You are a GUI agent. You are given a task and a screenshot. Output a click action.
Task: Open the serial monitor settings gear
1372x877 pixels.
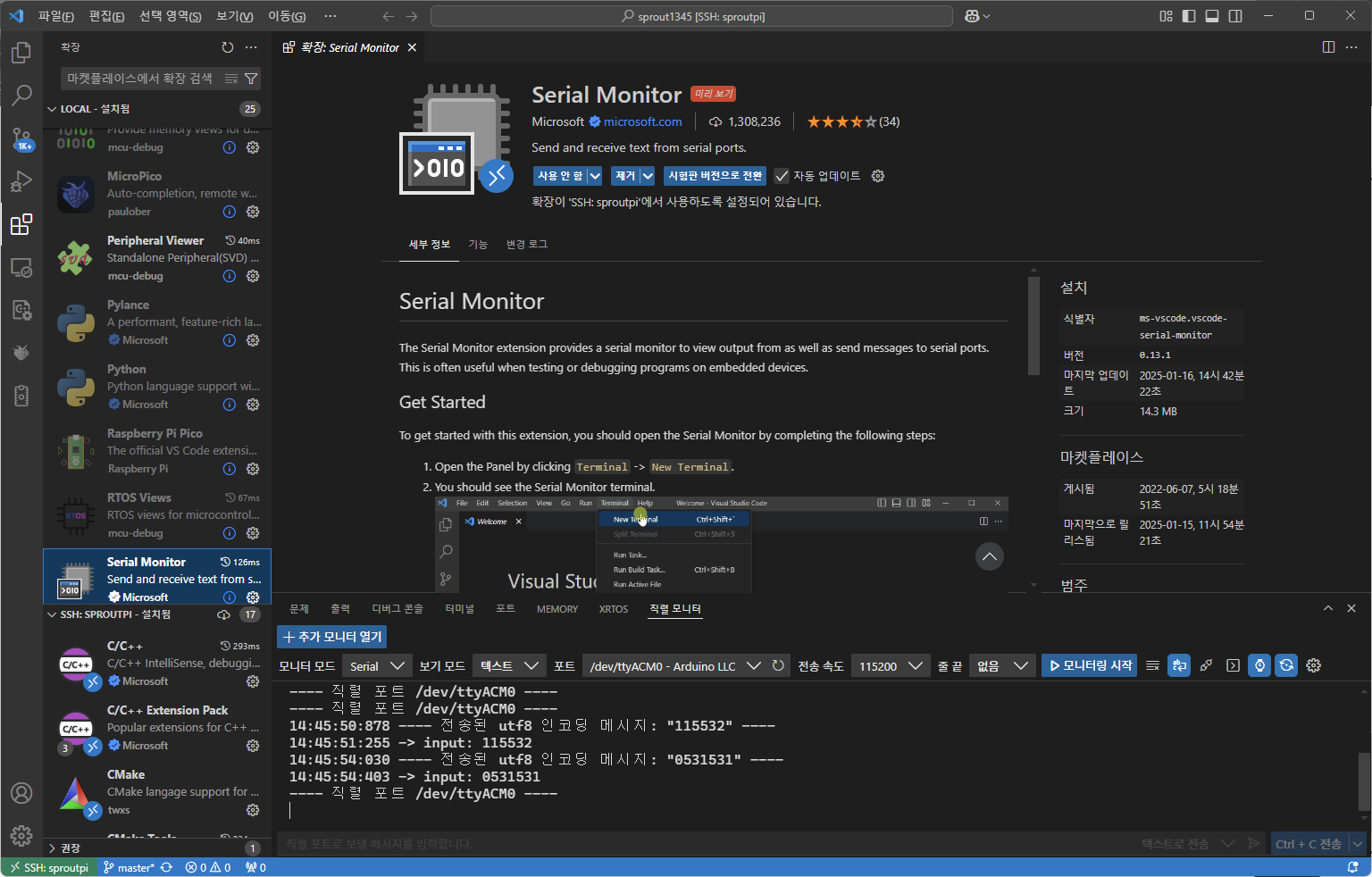point(1313,665)
